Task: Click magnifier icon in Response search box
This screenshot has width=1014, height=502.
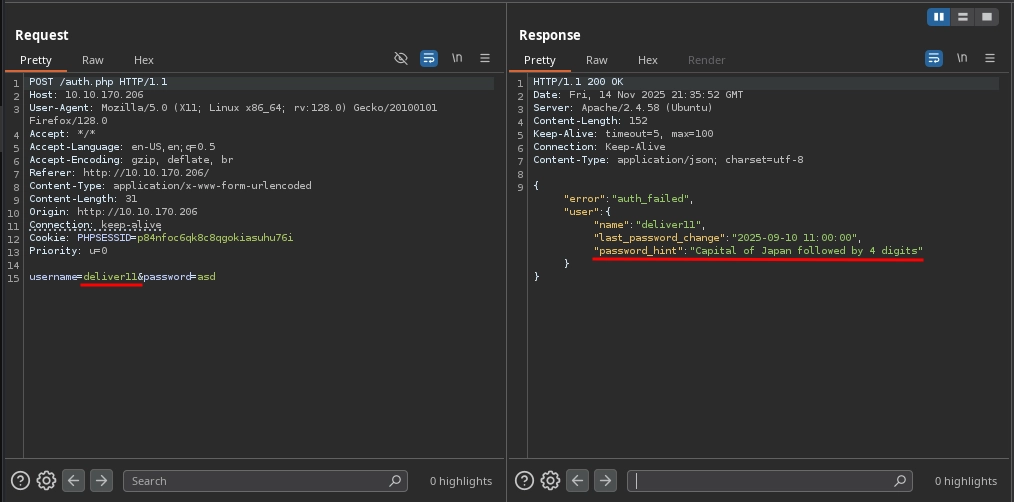Action: [x=900, y=481]
